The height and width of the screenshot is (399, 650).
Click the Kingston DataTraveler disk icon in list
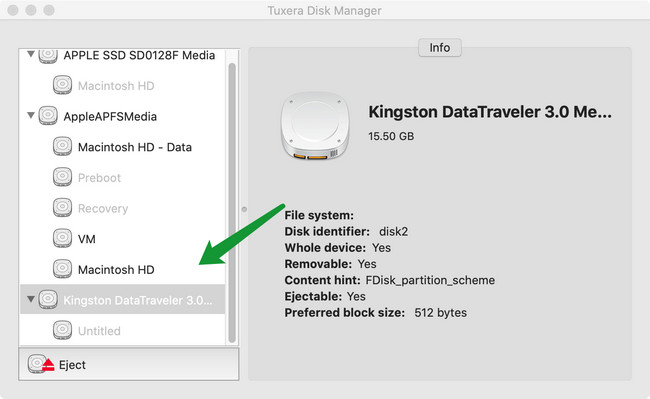[x=48, y=300]
